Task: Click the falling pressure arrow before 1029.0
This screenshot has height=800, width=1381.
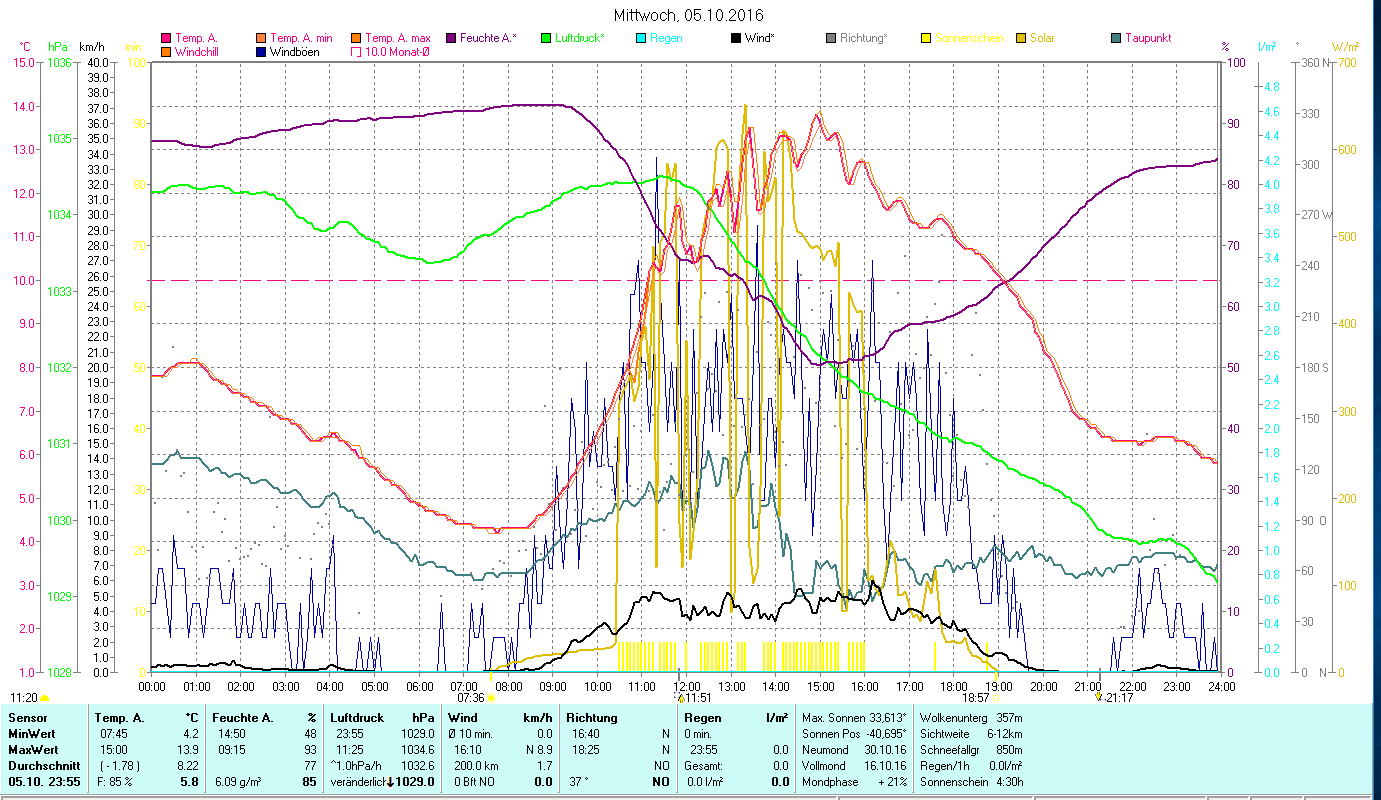Action: pyautogui.click(x=390, y=781)
